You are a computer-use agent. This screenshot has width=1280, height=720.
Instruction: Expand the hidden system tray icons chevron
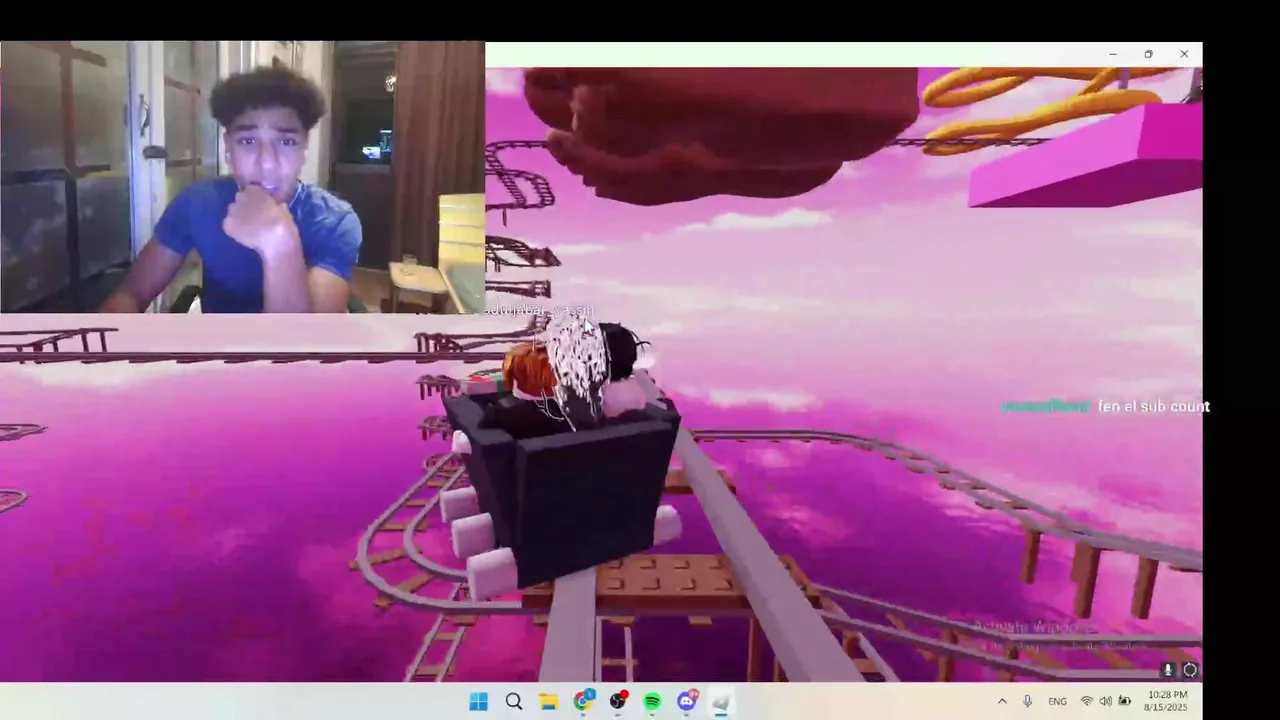click(1002, 702)
